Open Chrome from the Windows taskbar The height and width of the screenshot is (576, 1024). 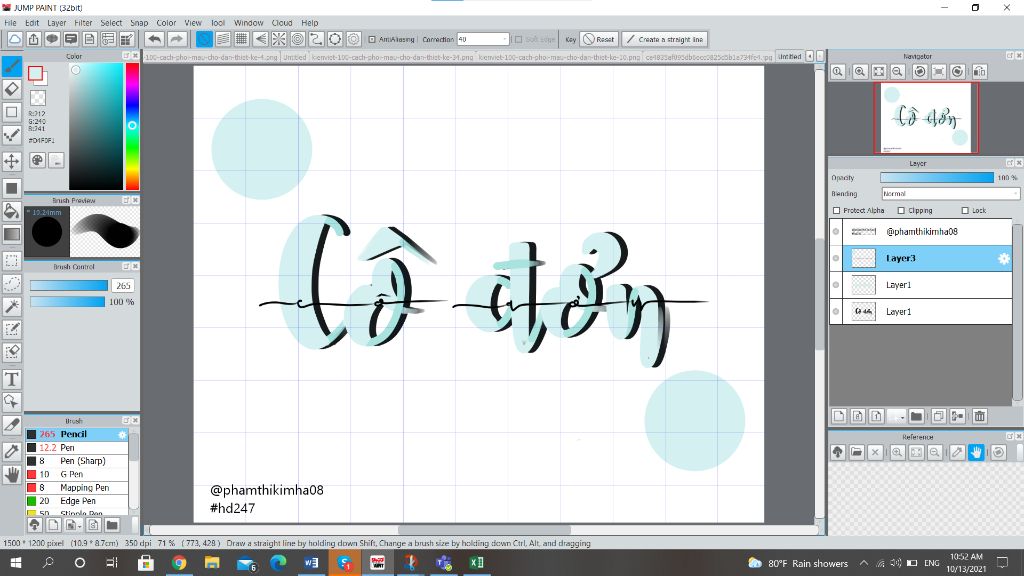(x=179, y=562)
